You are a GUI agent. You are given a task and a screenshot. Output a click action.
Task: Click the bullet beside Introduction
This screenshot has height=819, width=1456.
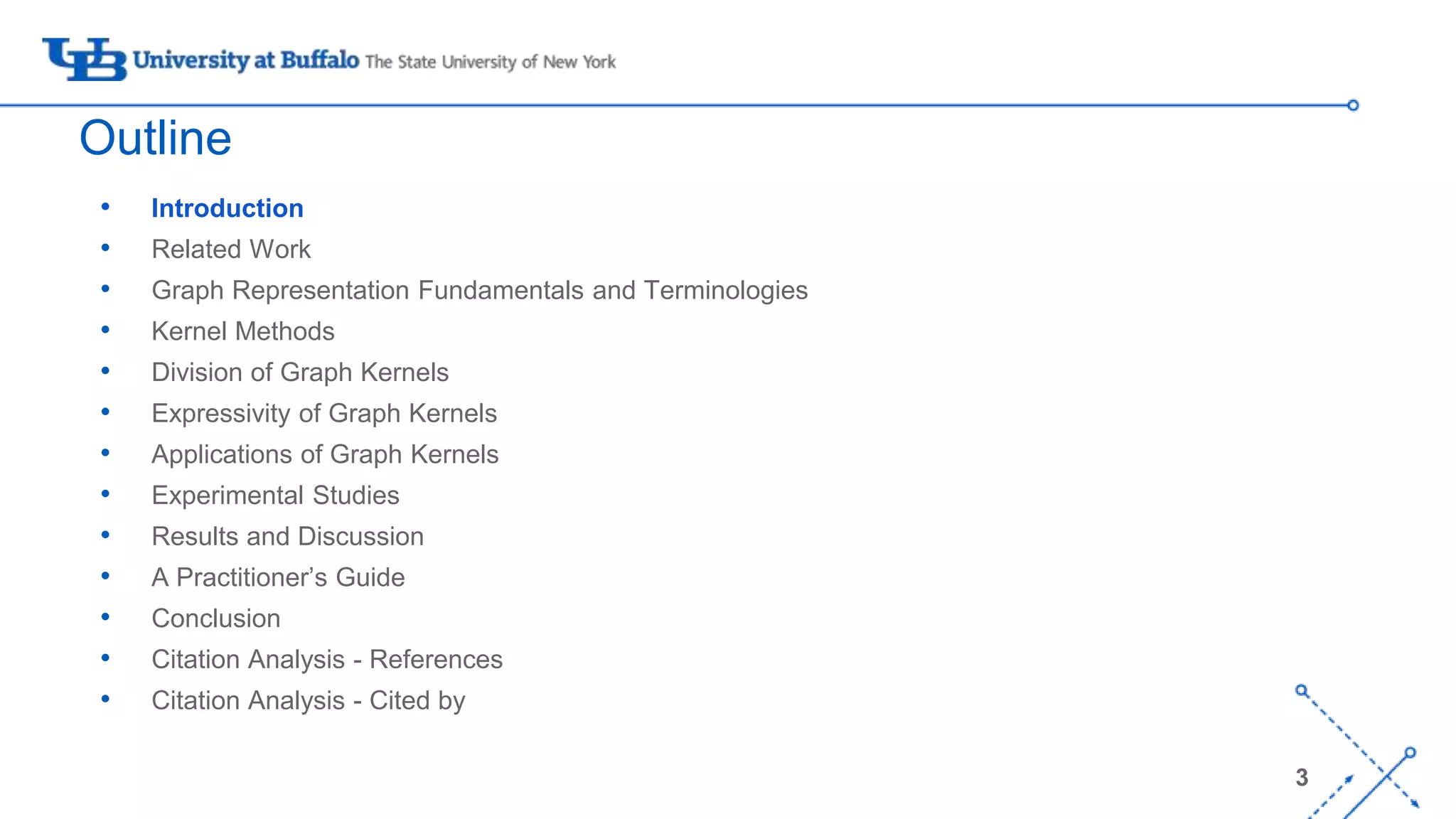(105, 207)
